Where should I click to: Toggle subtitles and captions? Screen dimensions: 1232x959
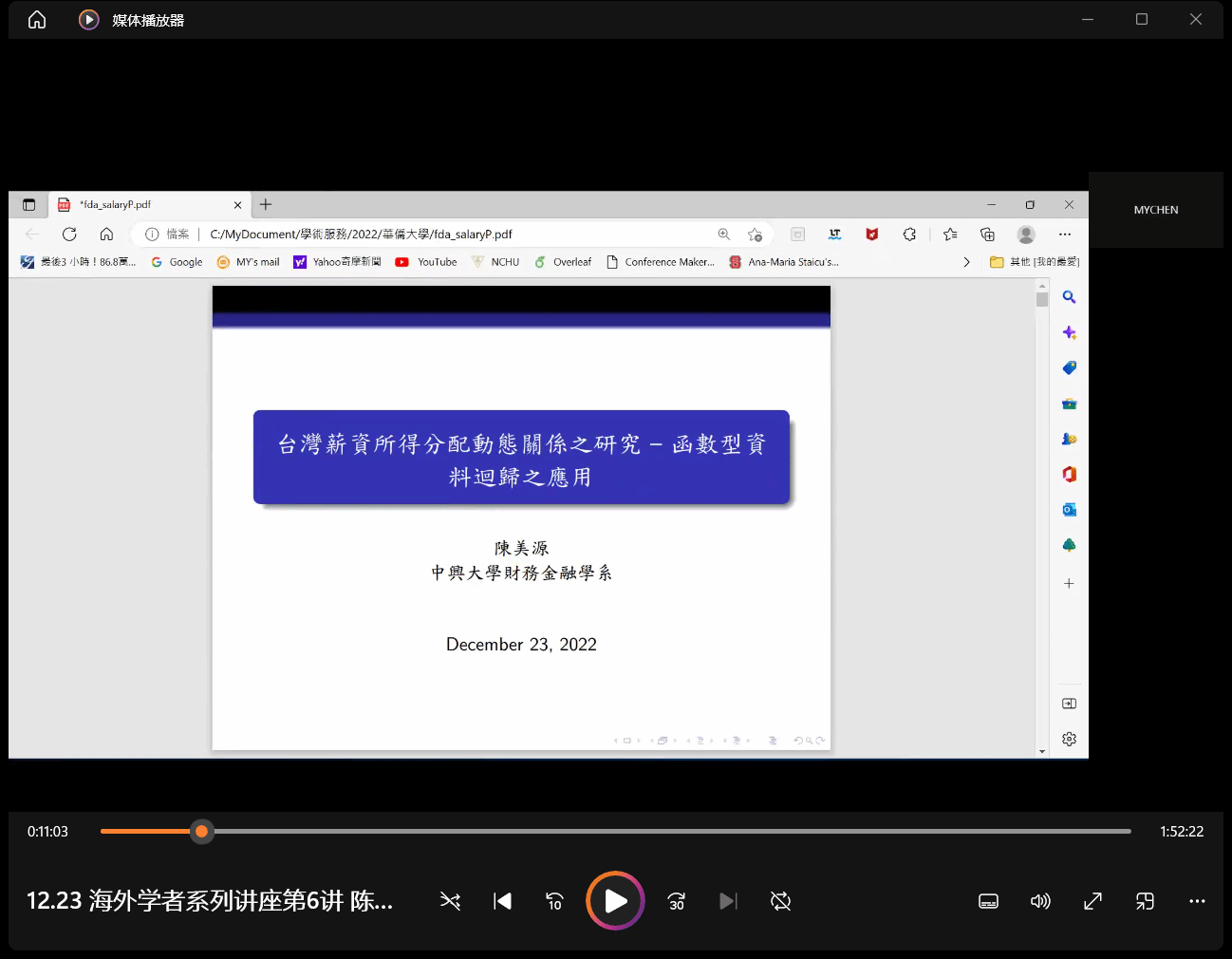pyautogui.click(x=988, y=901)
